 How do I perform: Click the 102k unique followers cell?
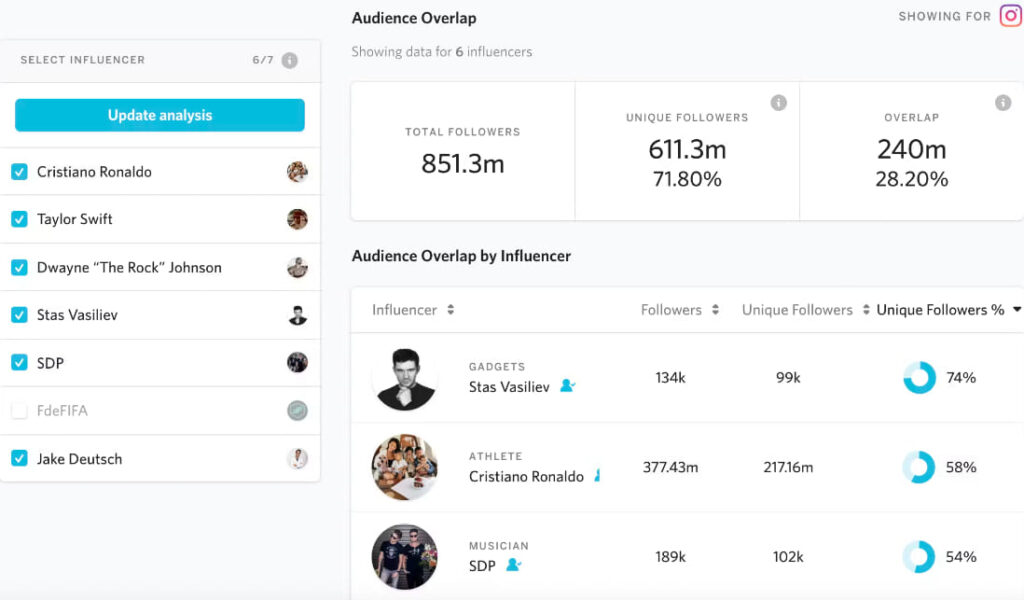(x=788, y=556)
